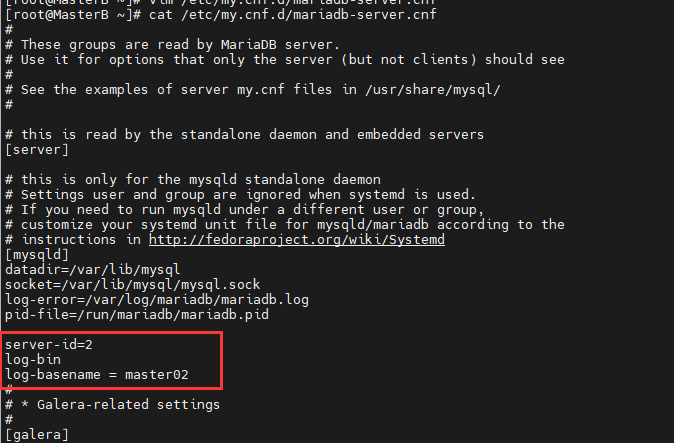Click the fedoraproject.org Systemd wiki link
Image resolution: width=674 pixels, height=443 pixels.
point(296,240)
